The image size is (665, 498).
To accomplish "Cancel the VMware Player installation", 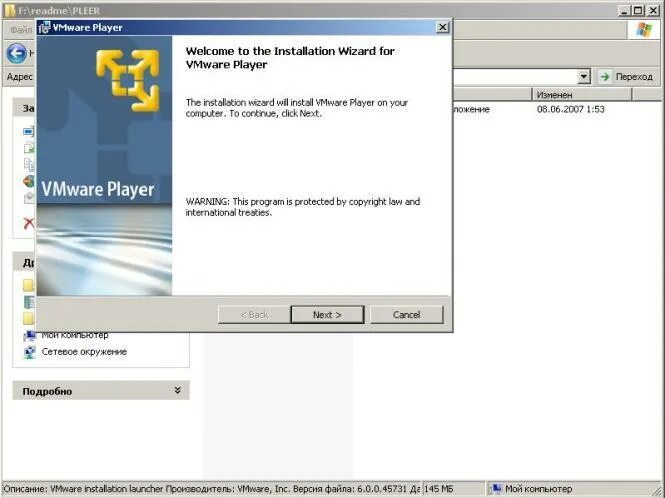I will coord(406,315).
